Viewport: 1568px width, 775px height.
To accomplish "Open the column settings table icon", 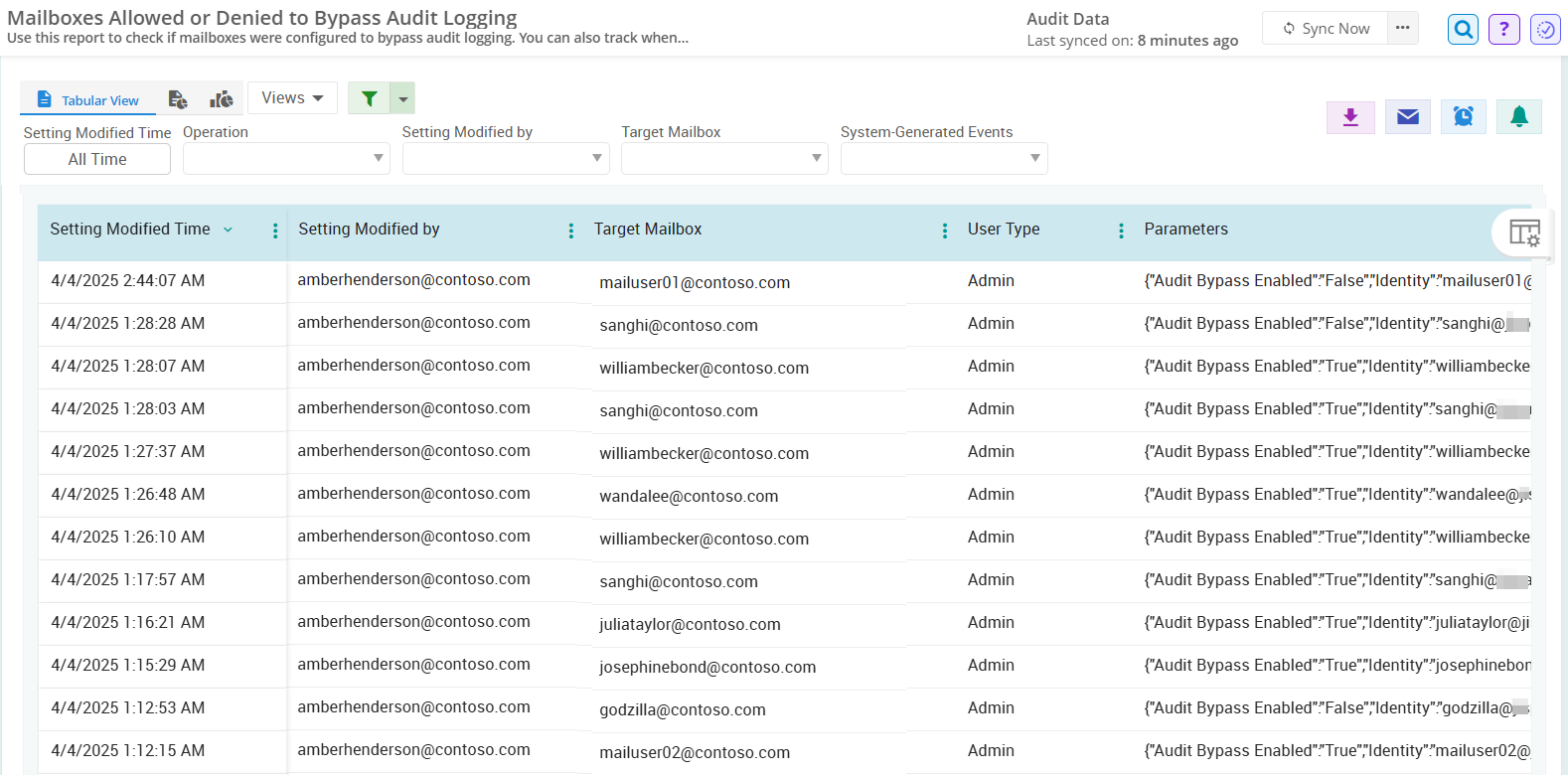I will (x=1523, y=233).
